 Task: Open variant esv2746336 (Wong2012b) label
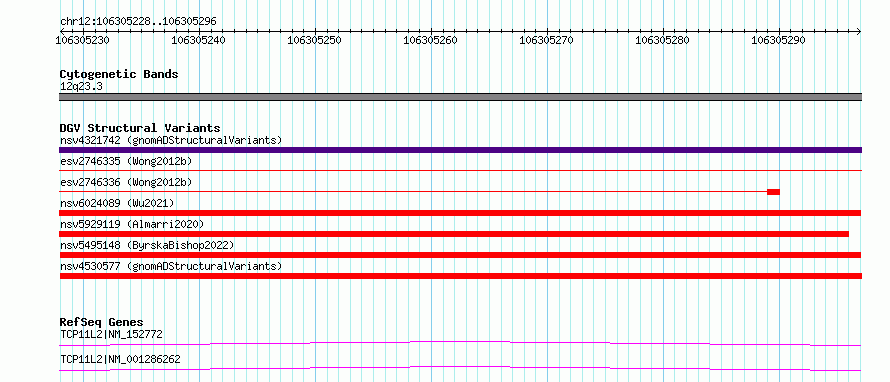[126, 182]
